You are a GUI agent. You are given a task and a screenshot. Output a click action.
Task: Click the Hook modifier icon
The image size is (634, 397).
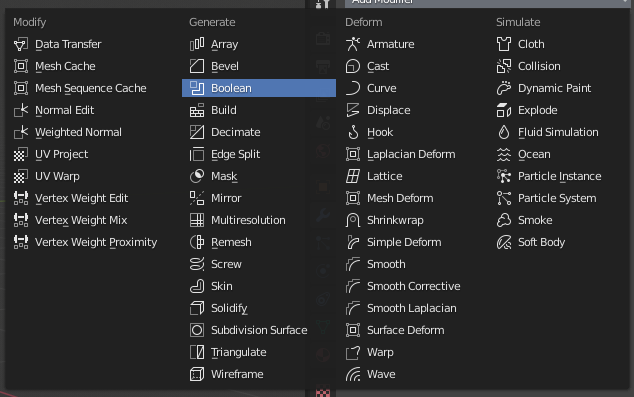tap(353, 132)
